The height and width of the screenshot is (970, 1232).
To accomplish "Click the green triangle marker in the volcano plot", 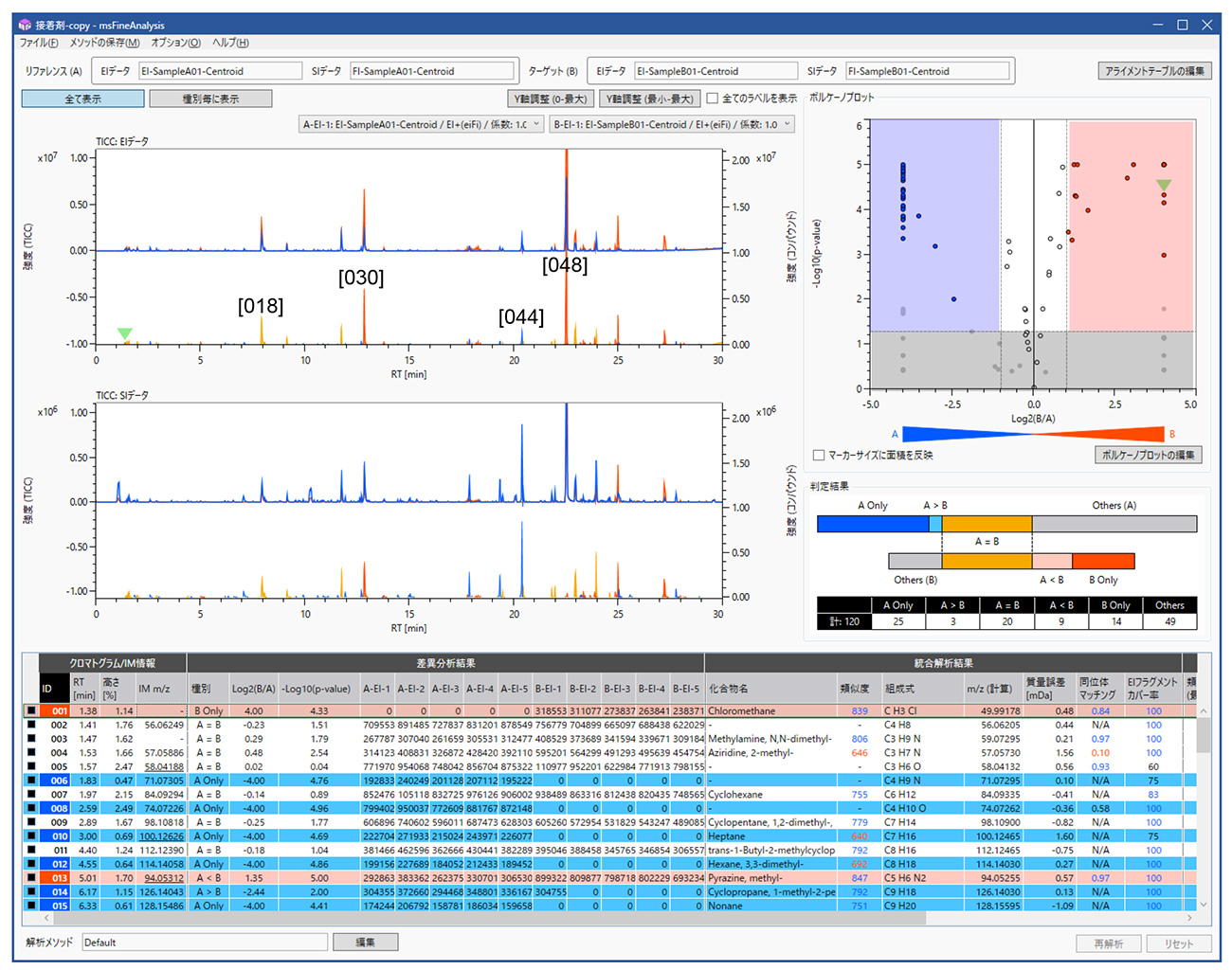I will click(x=1164, y=186).
